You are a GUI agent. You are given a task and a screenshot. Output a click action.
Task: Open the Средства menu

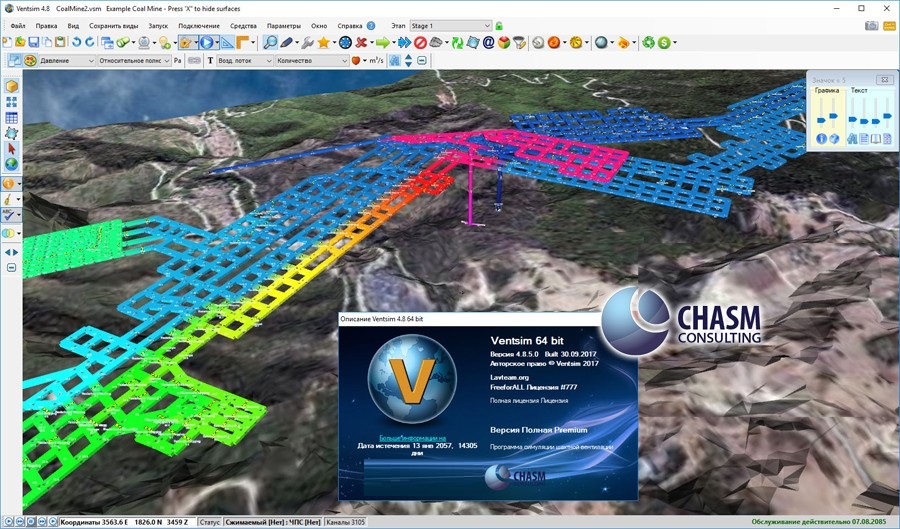pos(243,26)
